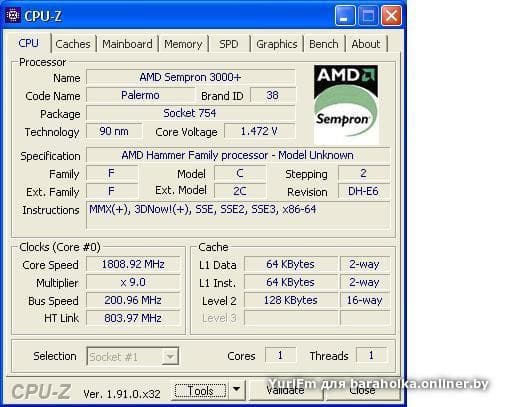Viewport: 512px width, 407px height.
Task: Click the Validate button
Action: point(285,390)
